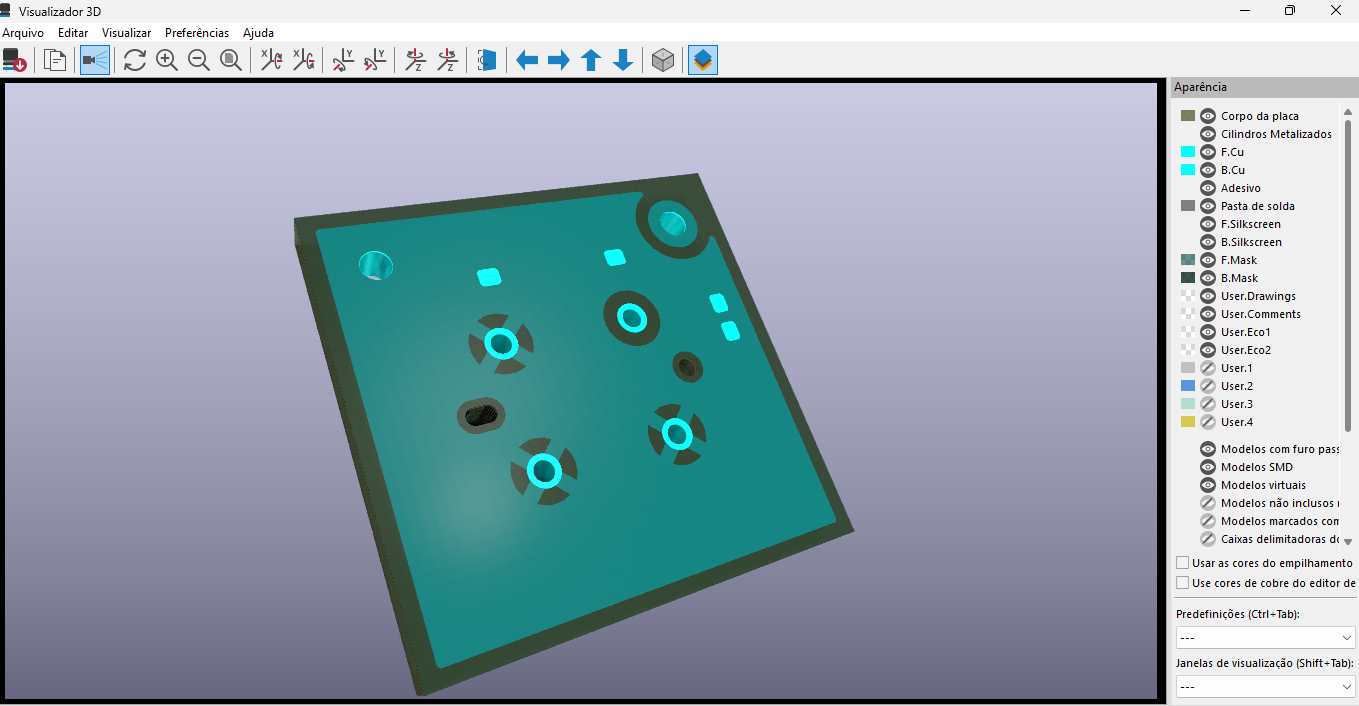The image size is (1359, 706).
Task: Zoom out of the board view
Action: tap(199, 61)
